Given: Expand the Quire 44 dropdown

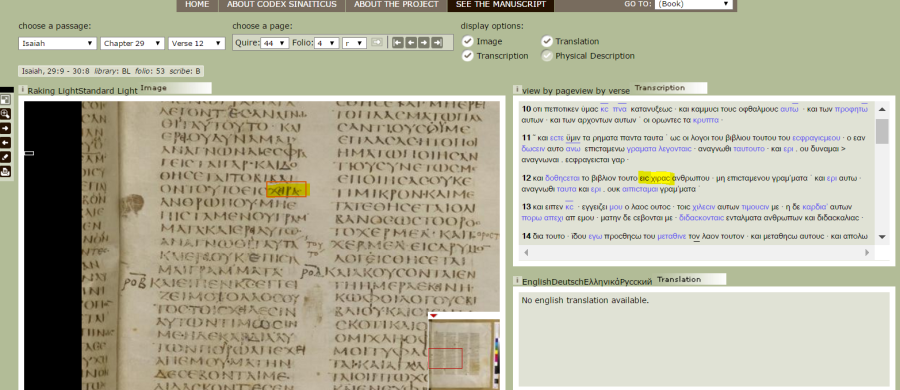Looking at the screenshot, I should coord(274,43).
